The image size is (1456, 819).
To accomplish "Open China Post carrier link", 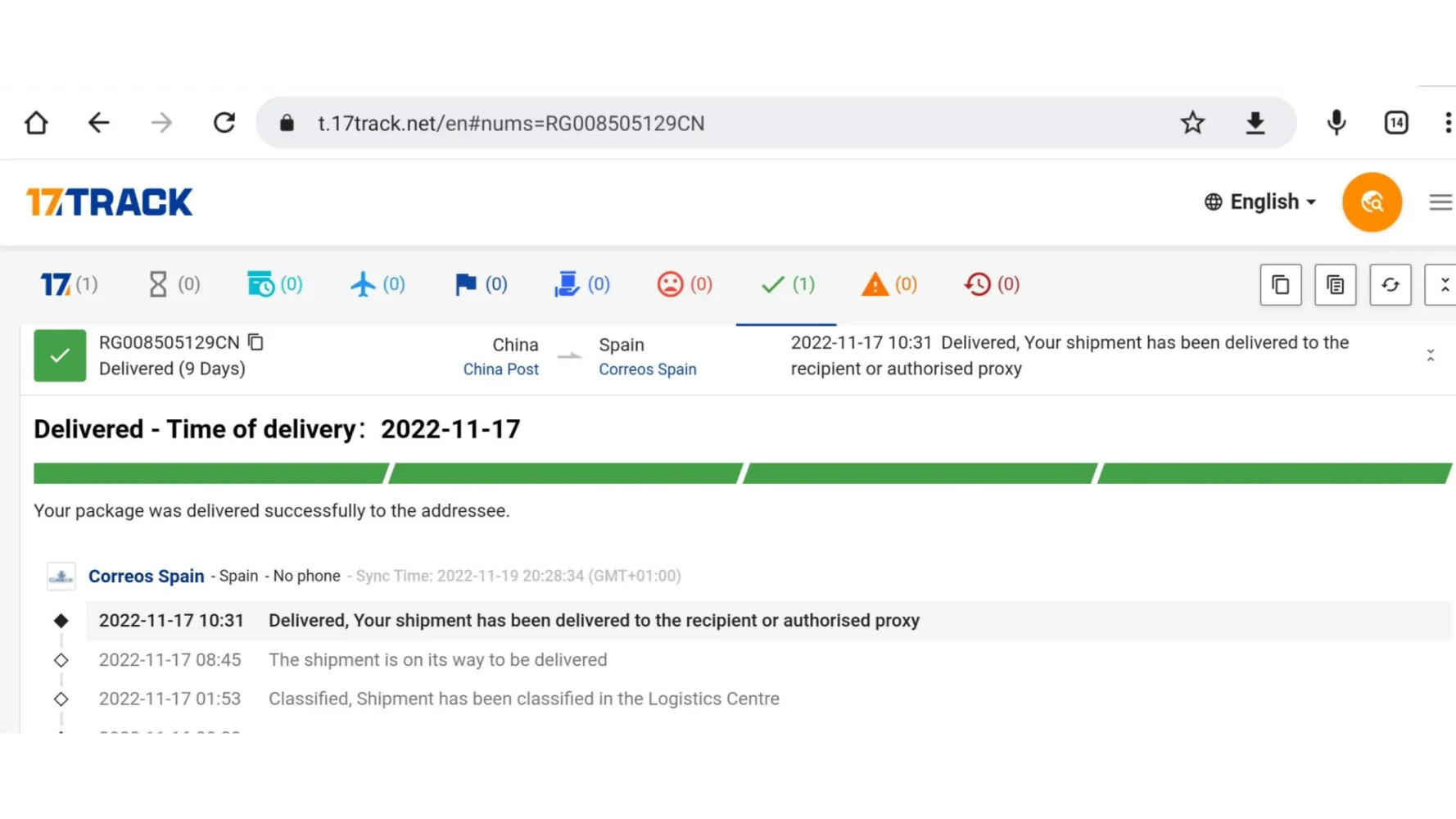I will coord(500,369).
